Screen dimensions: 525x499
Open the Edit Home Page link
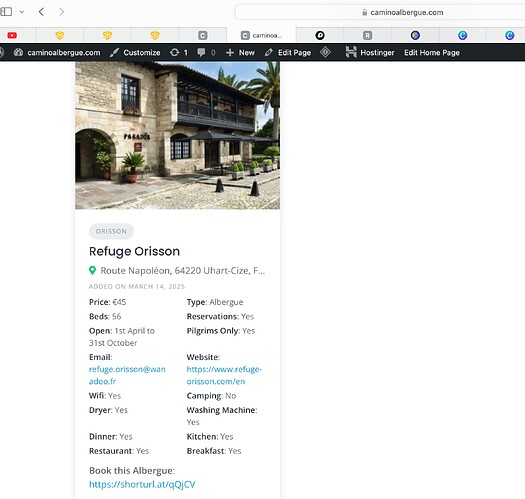click(x=432, y=53)
